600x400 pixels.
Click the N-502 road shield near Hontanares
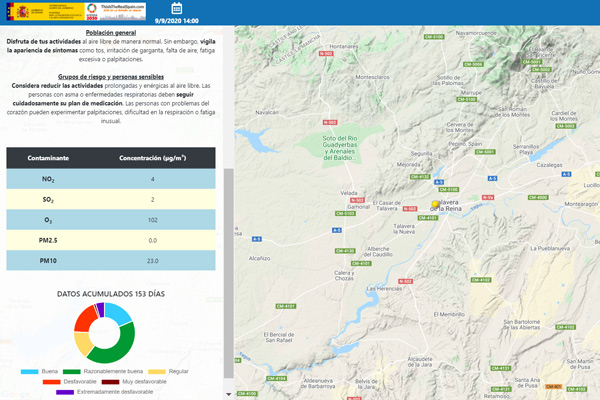click(326, 54)
